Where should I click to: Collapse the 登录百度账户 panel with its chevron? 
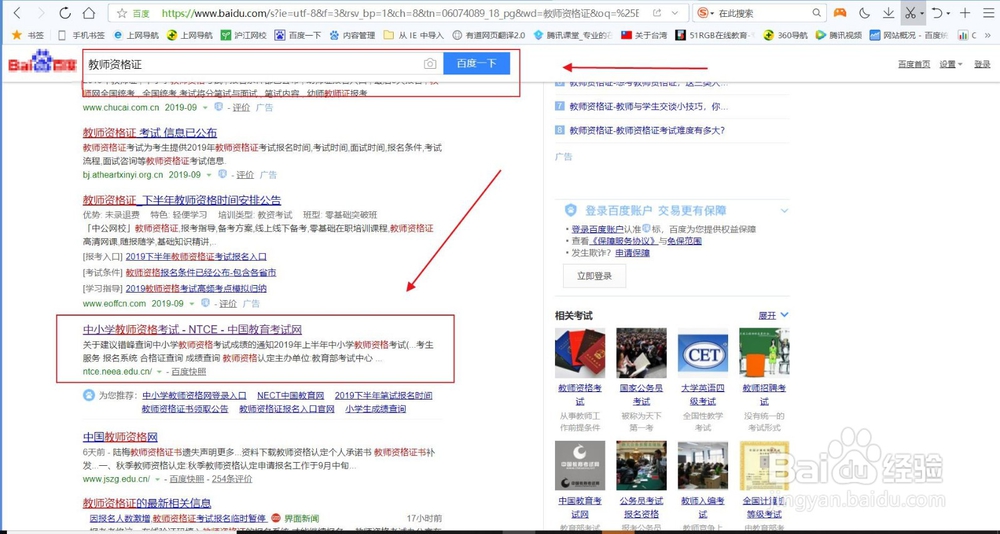tap(784, 211)
